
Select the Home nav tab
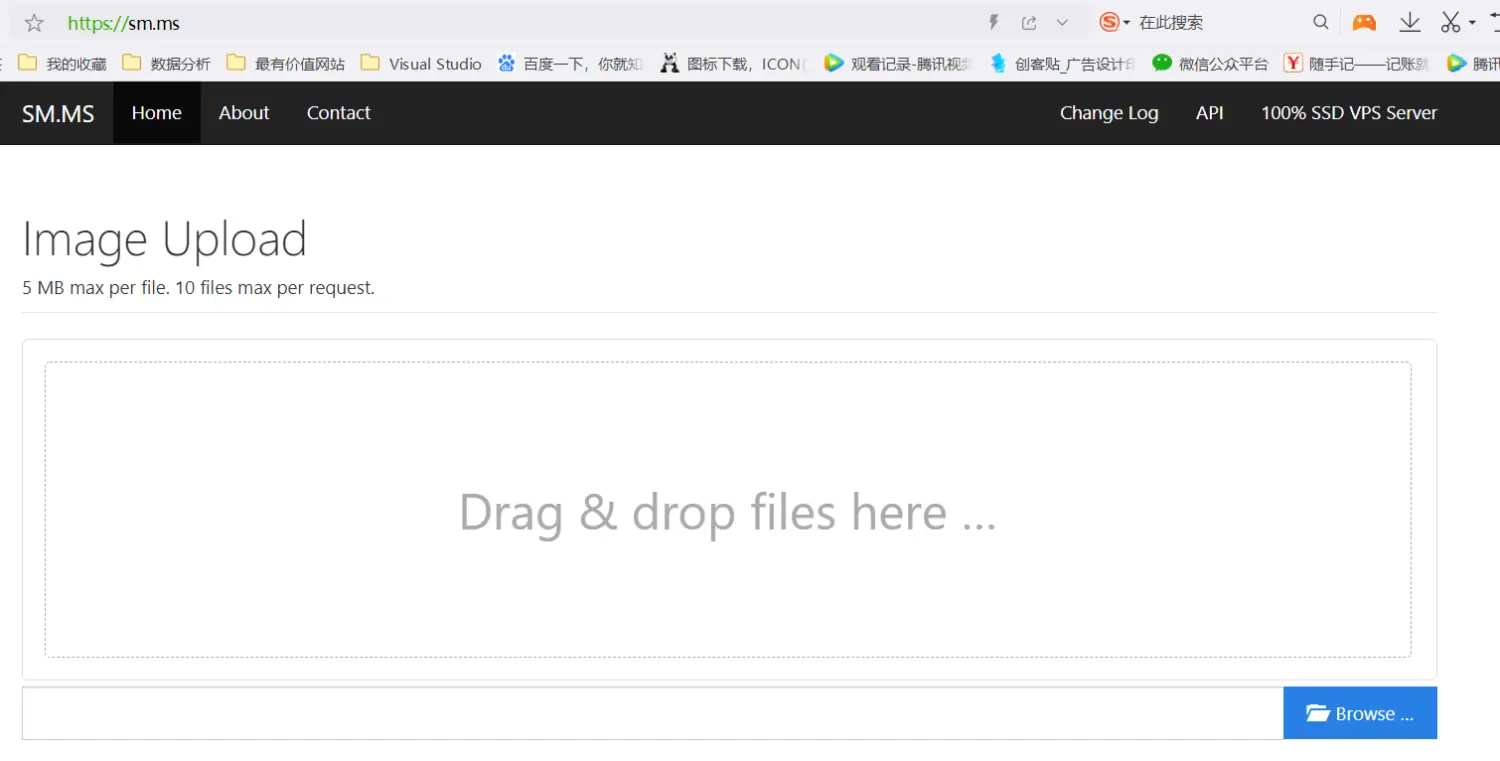157,113
